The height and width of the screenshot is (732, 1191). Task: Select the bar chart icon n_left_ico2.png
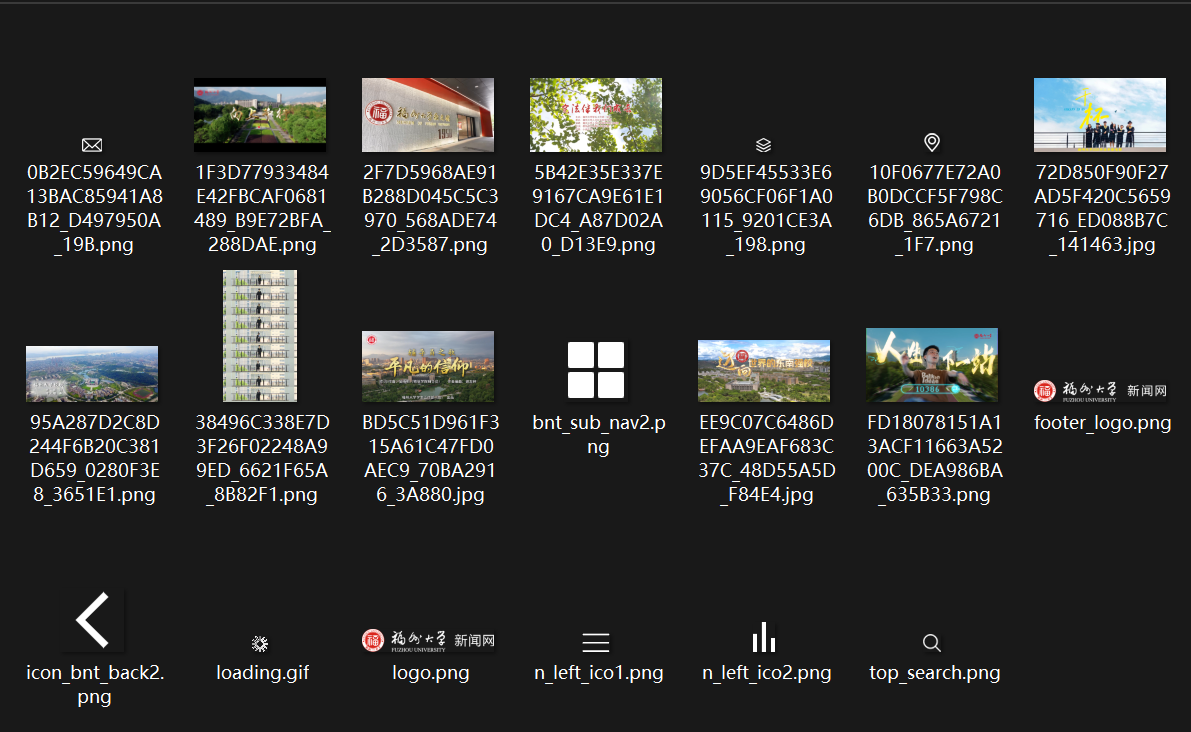764,638
